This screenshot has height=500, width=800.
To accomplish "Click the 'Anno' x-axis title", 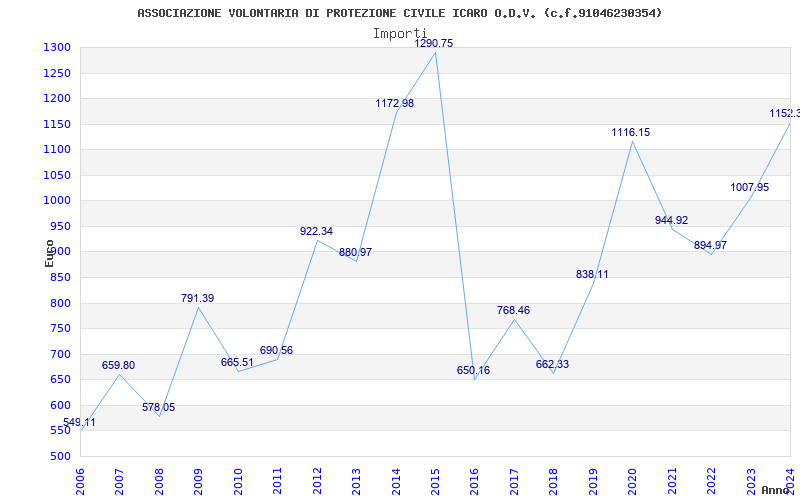I will coord(775,490).
